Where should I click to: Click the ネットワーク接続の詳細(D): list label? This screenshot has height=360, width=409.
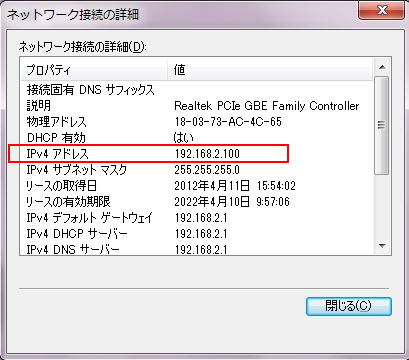point(82,47)
